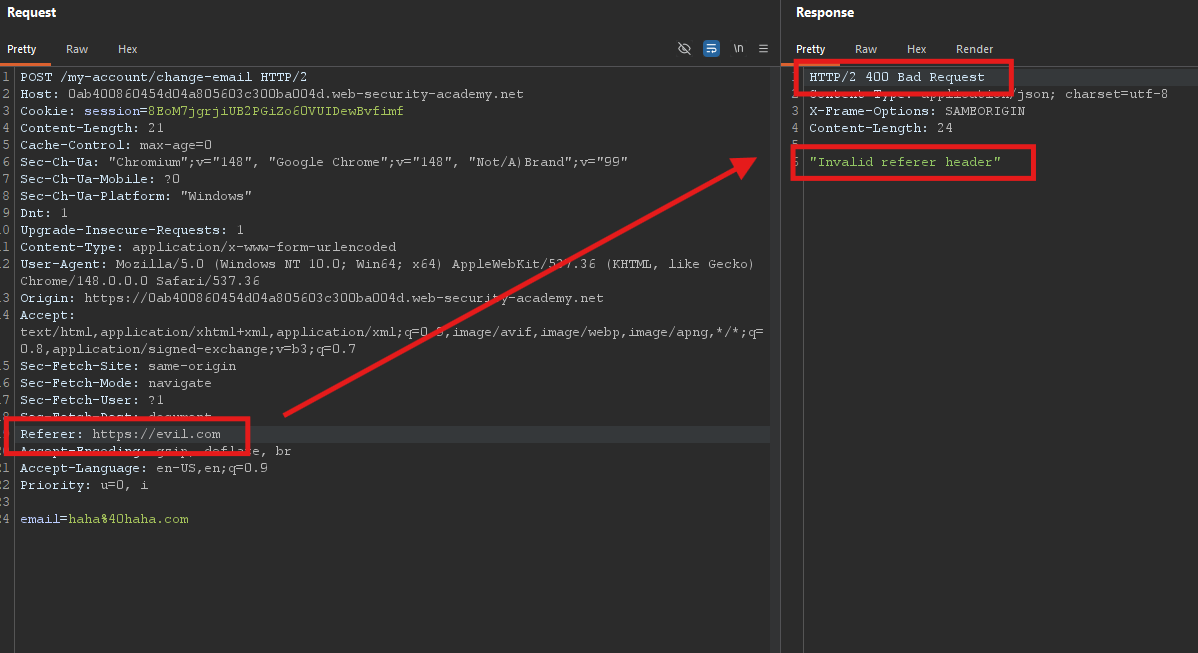Click the Sec-Fetch-Mode: navigate header
The image size is (1198, 653).
coord(115,383)
